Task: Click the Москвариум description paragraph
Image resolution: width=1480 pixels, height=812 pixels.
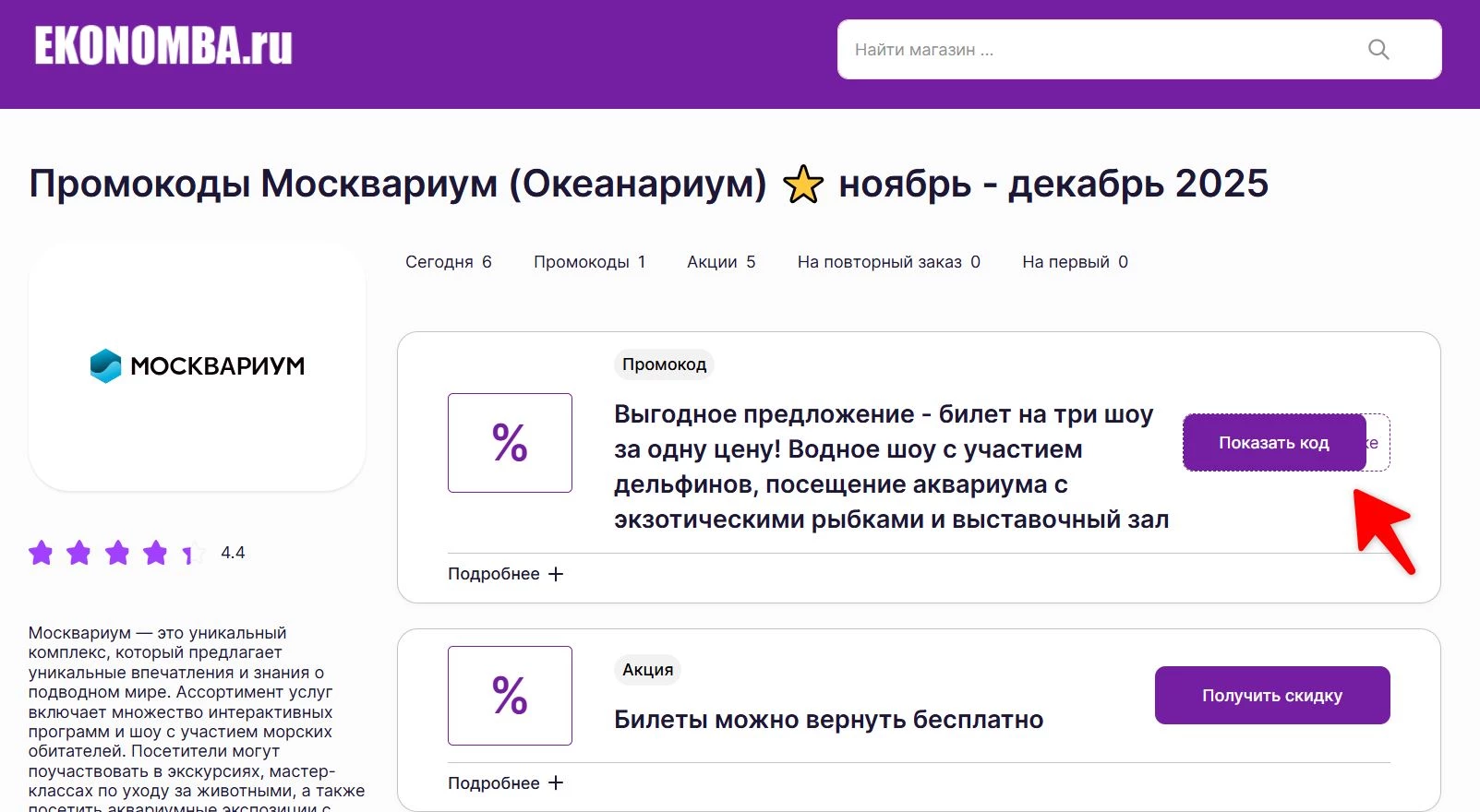Action: tap(197, 720)
